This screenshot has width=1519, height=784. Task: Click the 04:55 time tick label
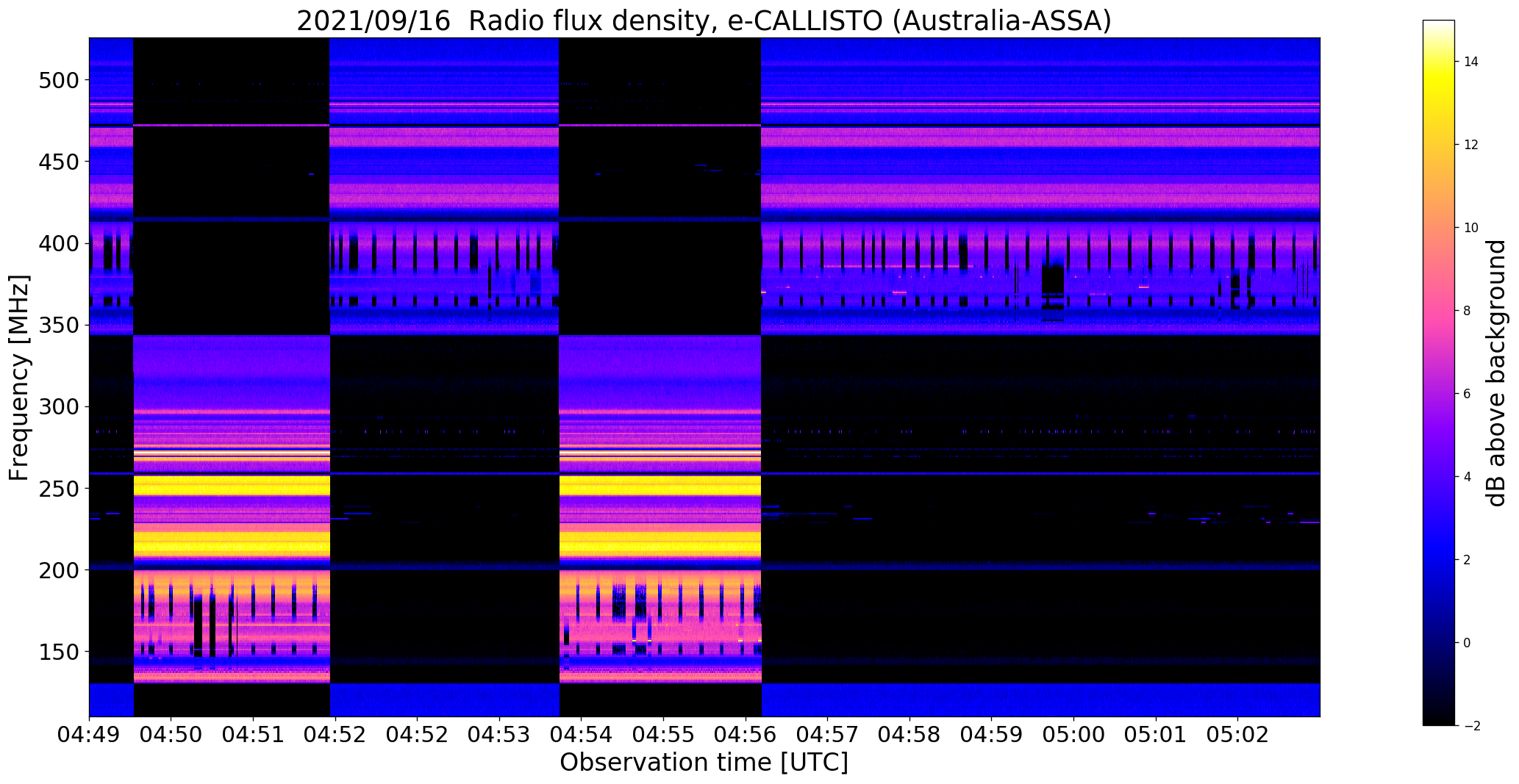pos(664,734)
